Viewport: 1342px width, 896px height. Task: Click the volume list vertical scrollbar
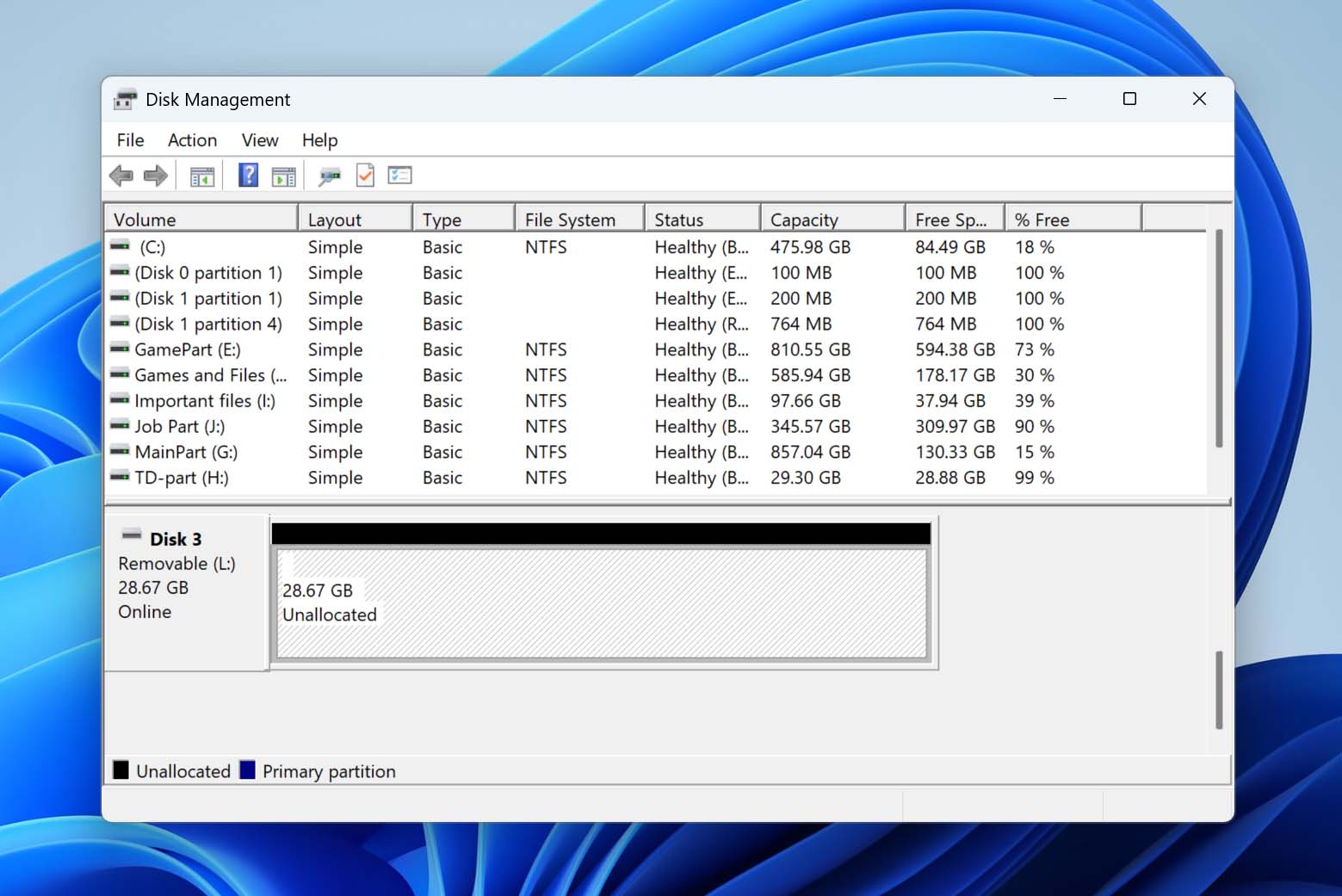pyautogui.click(x=1219, y=337)
